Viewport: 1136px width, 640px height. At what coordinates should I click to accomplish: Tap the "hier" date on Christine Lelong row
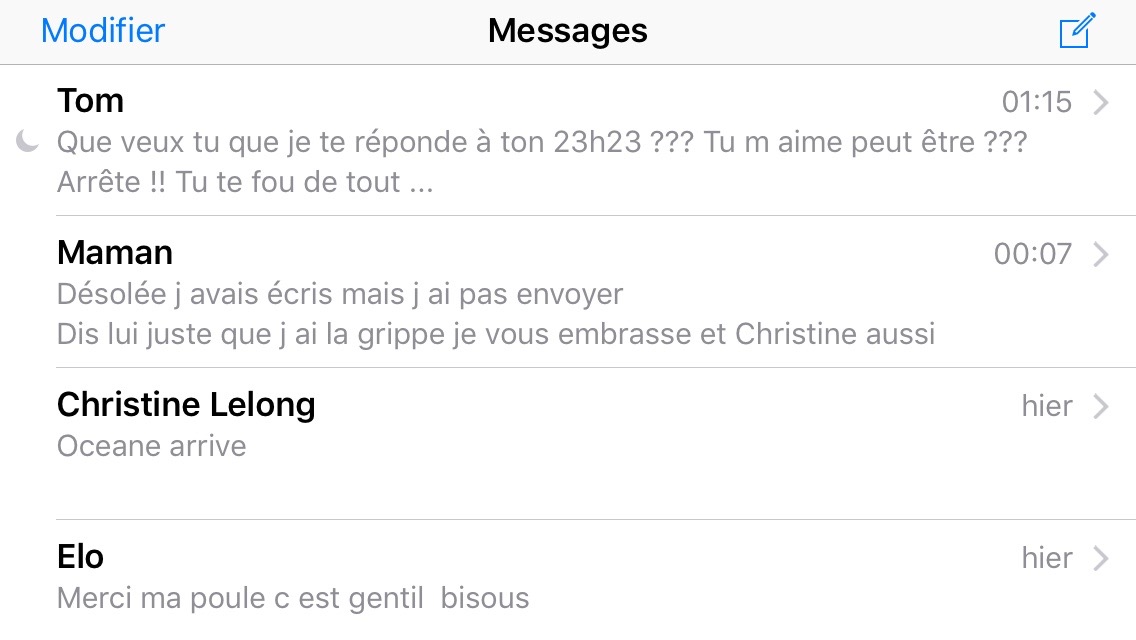(x=1047, y=406)
